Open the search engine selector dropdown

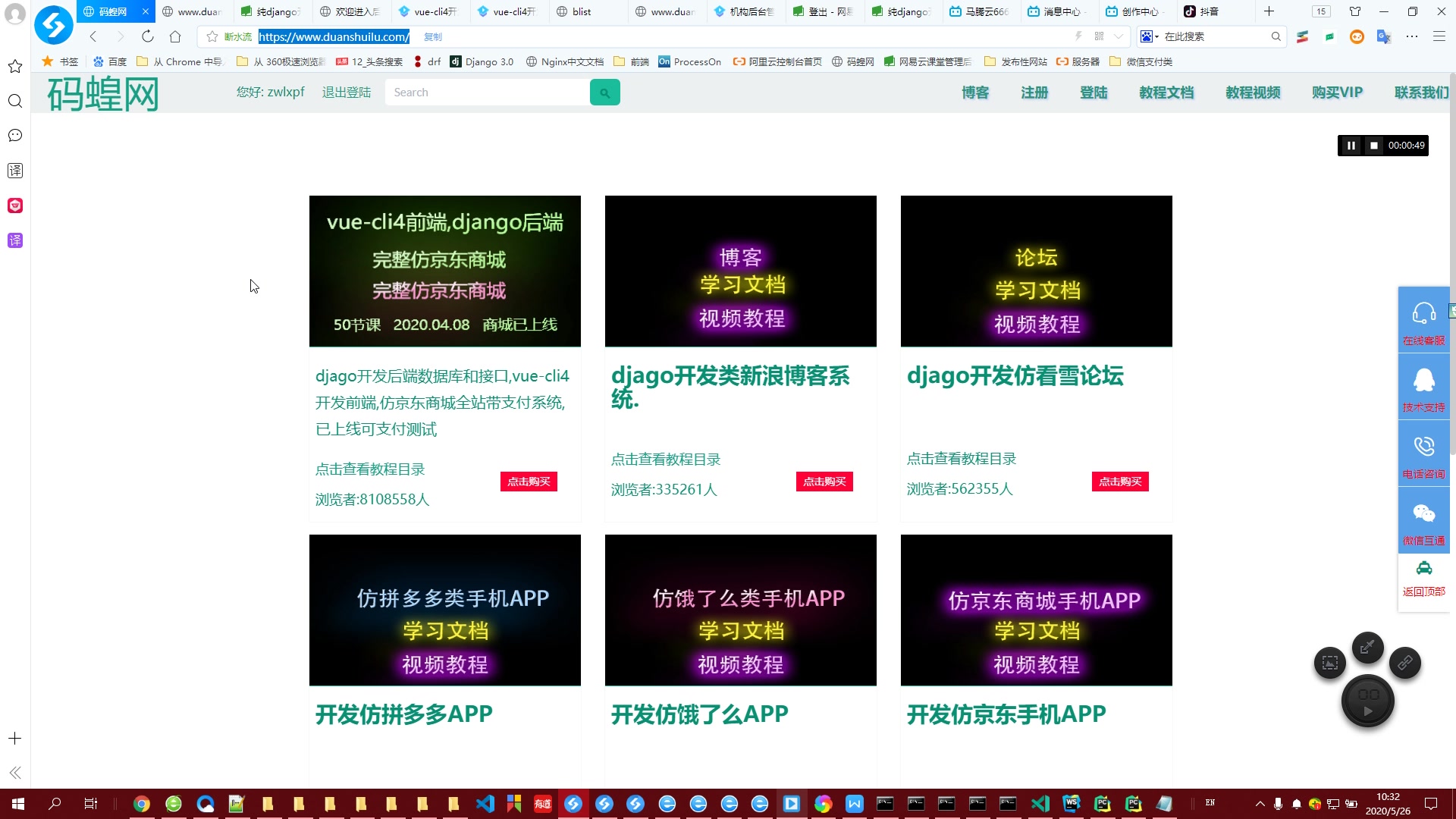coord(1150,36)
